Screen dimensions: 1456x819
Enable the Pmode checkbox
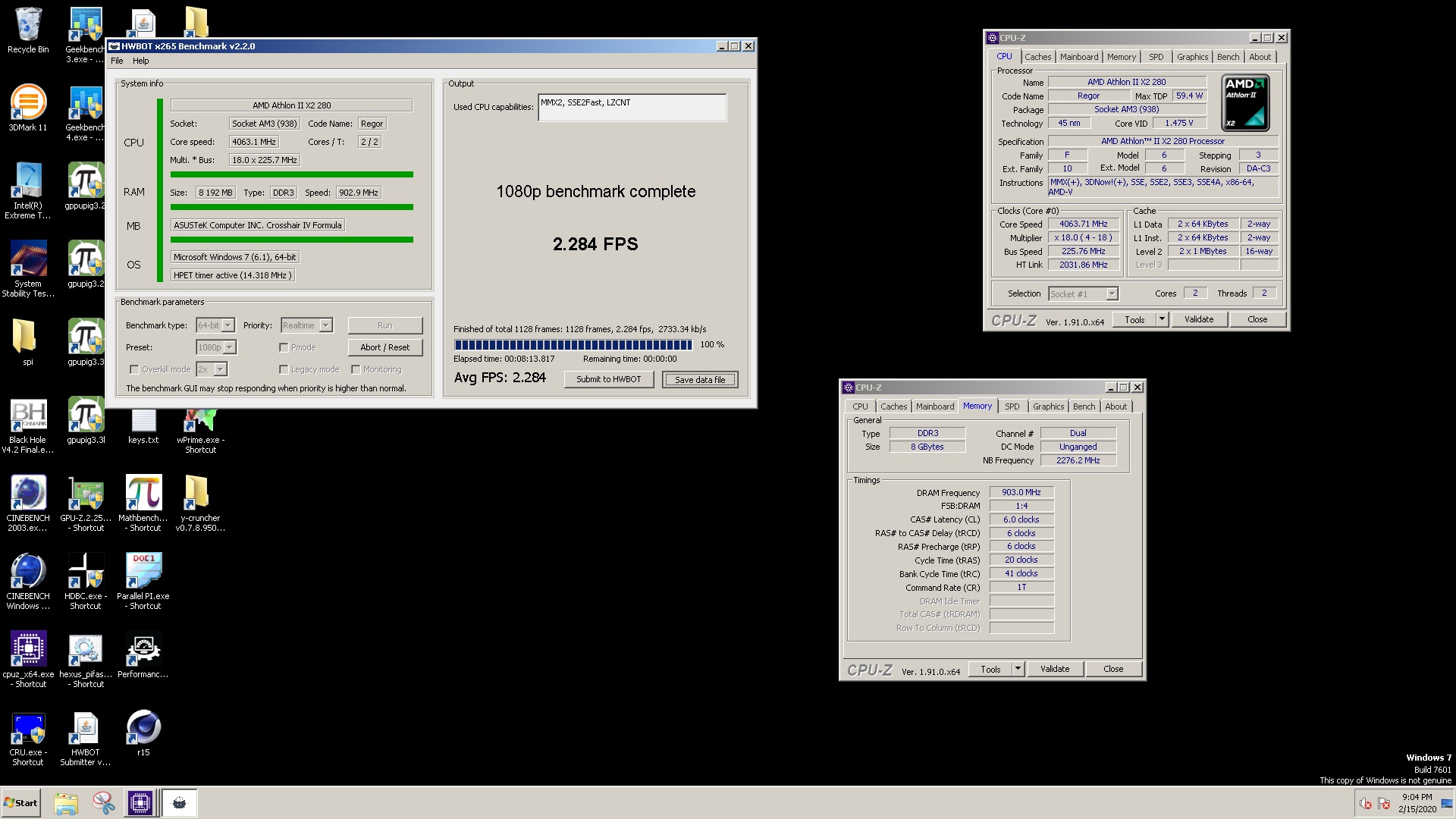coord(284,347)
